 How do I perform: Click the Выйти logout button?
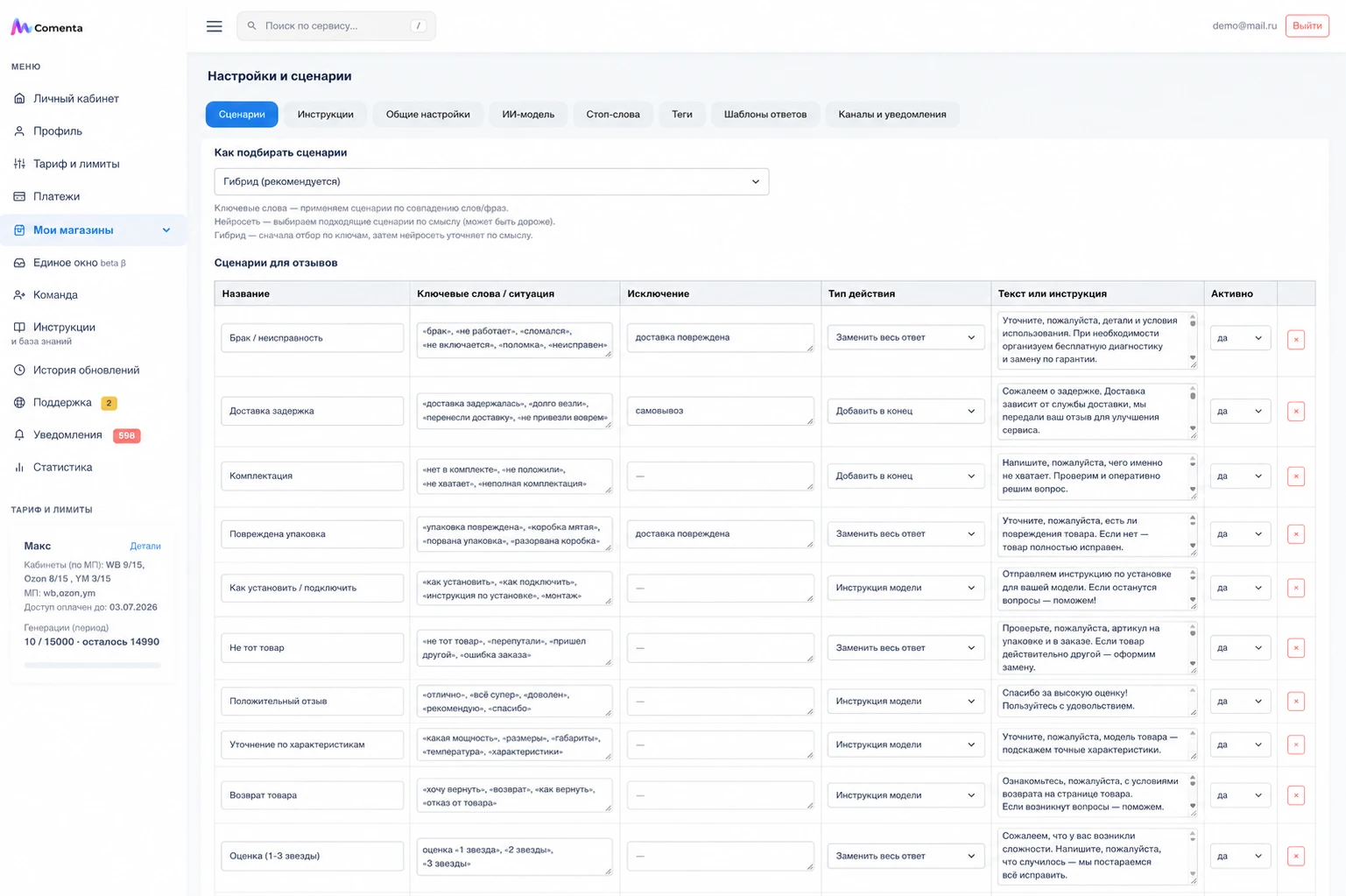[x=1307, y=26]
